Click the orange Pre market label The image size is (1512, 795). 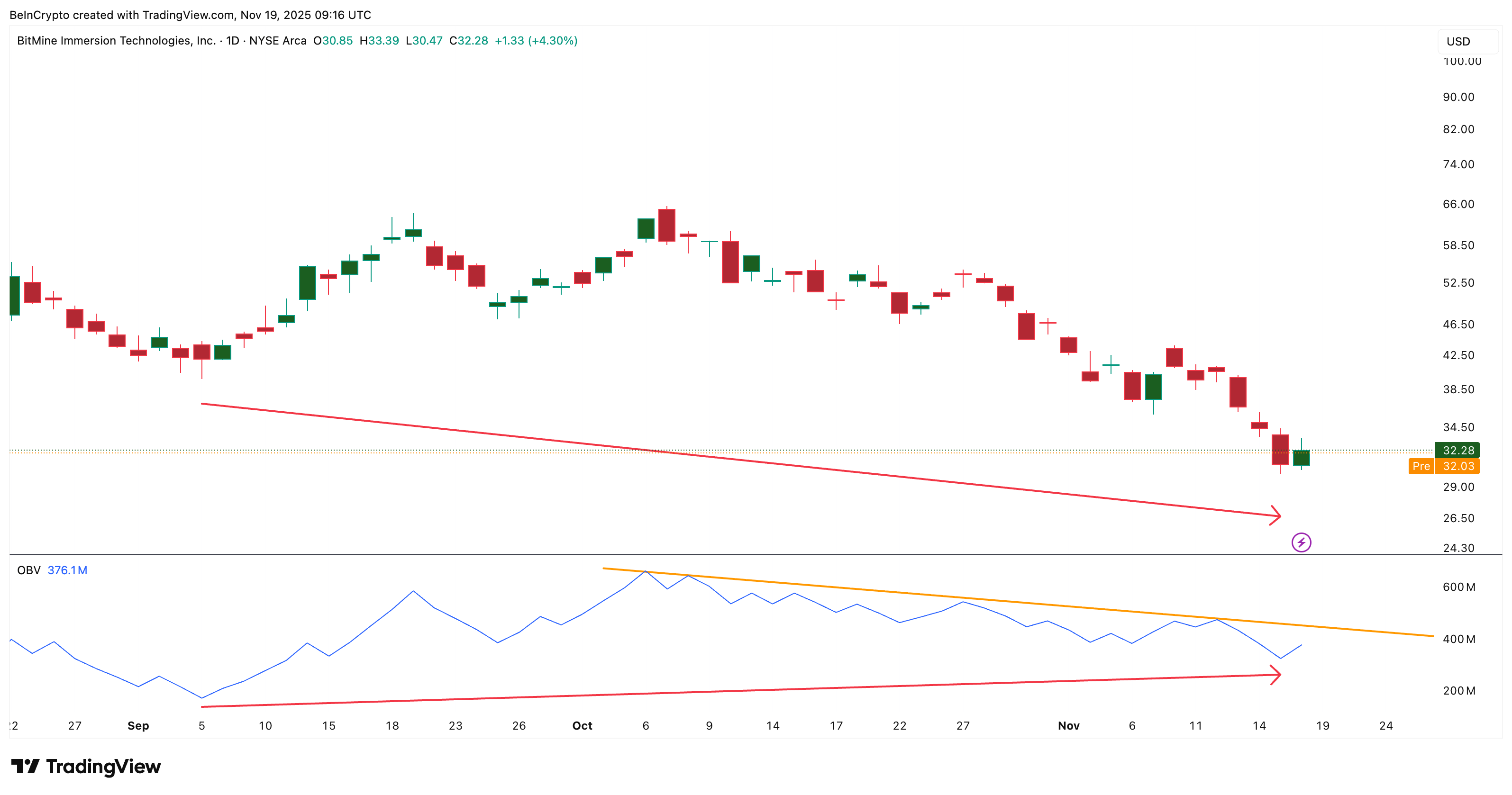click(1421, 466)
